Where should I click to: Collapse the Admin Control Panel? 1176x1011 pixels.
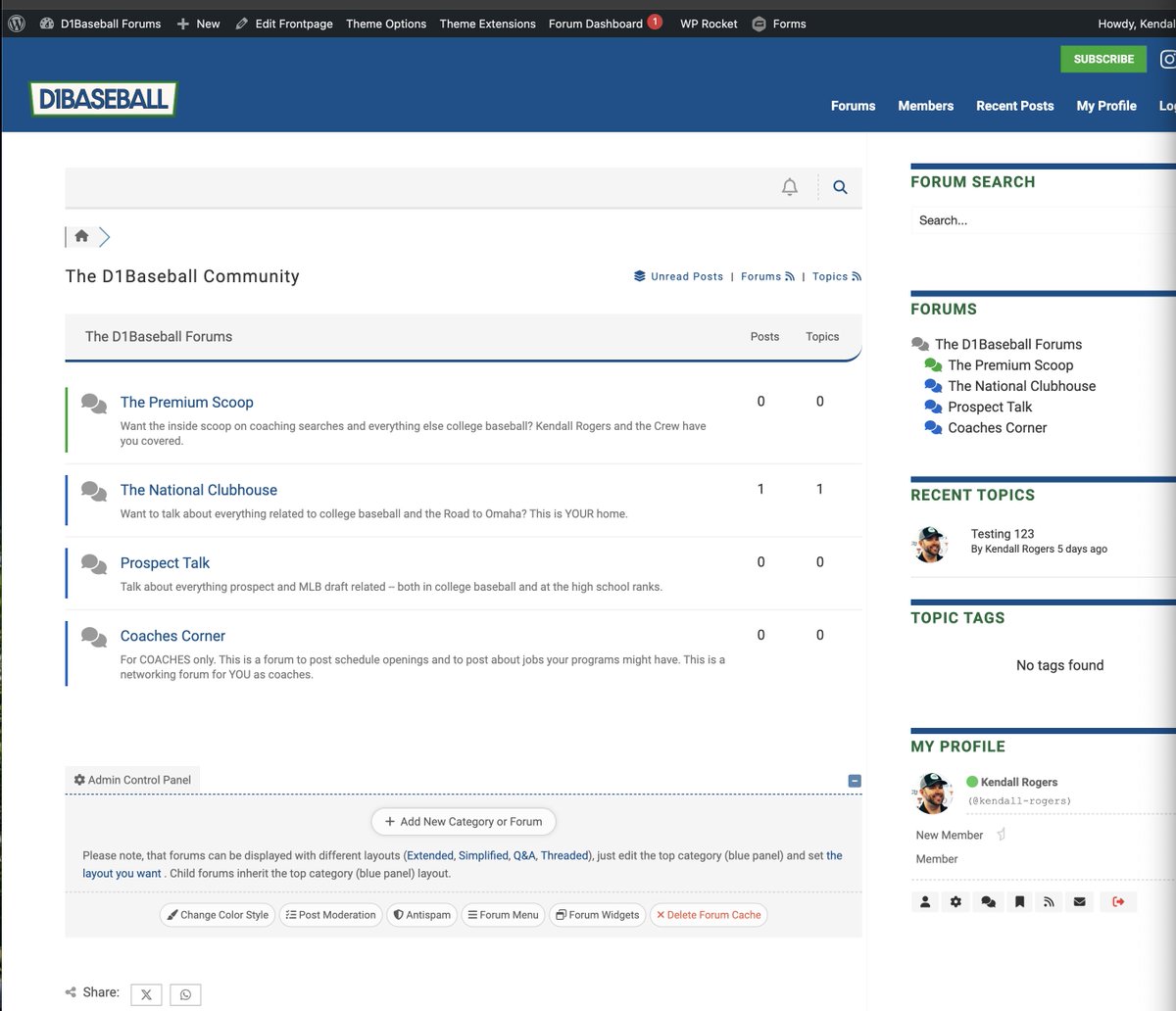pyautogui.click(x=855, y=781)
